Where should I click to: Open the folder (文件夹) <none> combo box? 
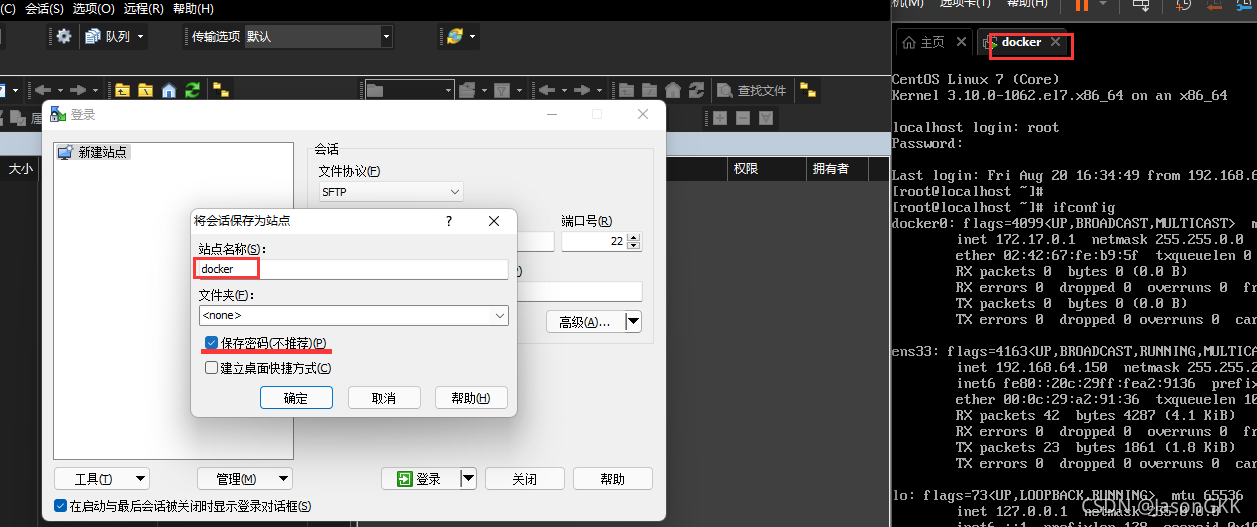click(x=354, y=315)
